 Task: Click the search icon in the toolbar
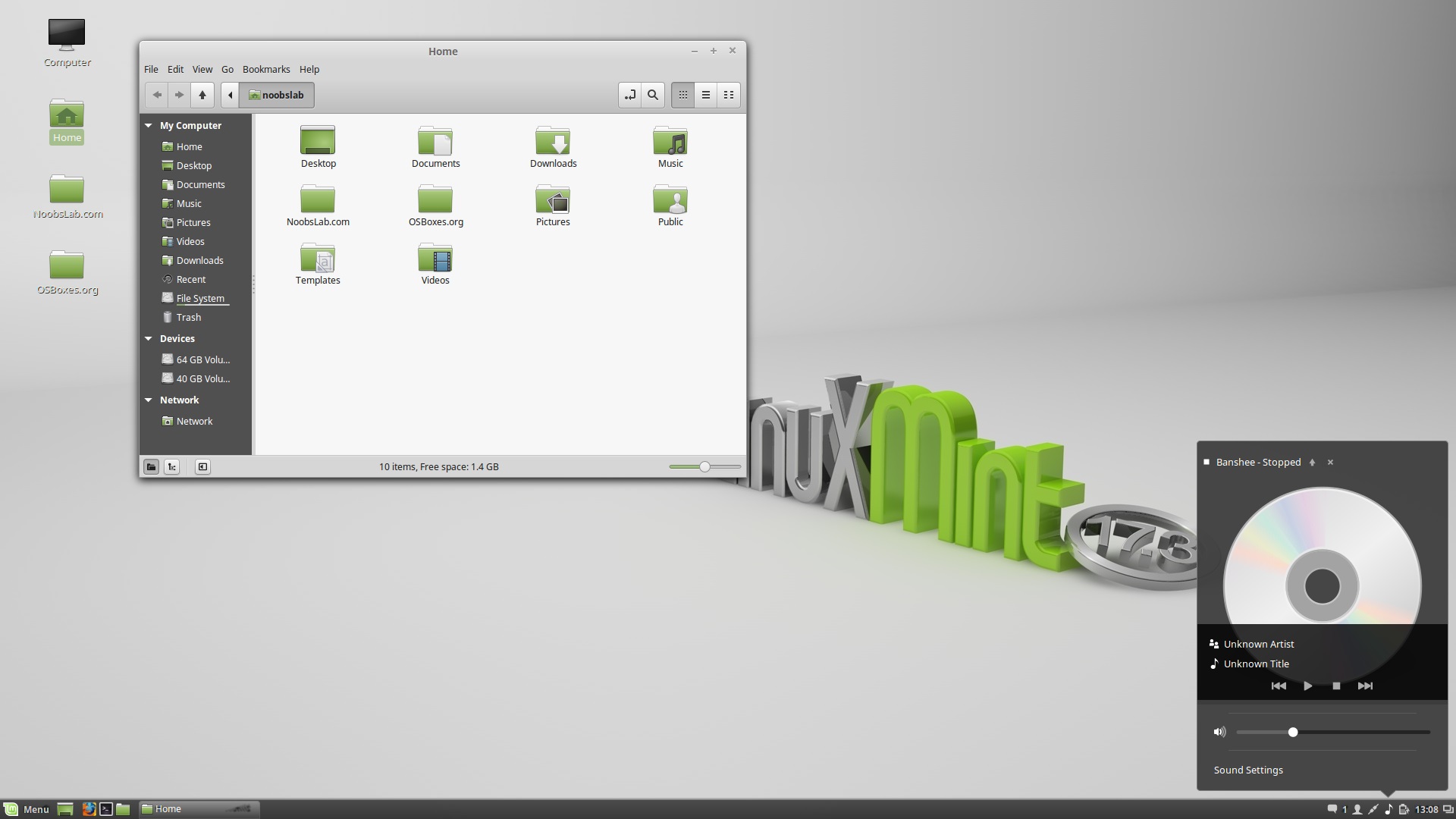652,95
